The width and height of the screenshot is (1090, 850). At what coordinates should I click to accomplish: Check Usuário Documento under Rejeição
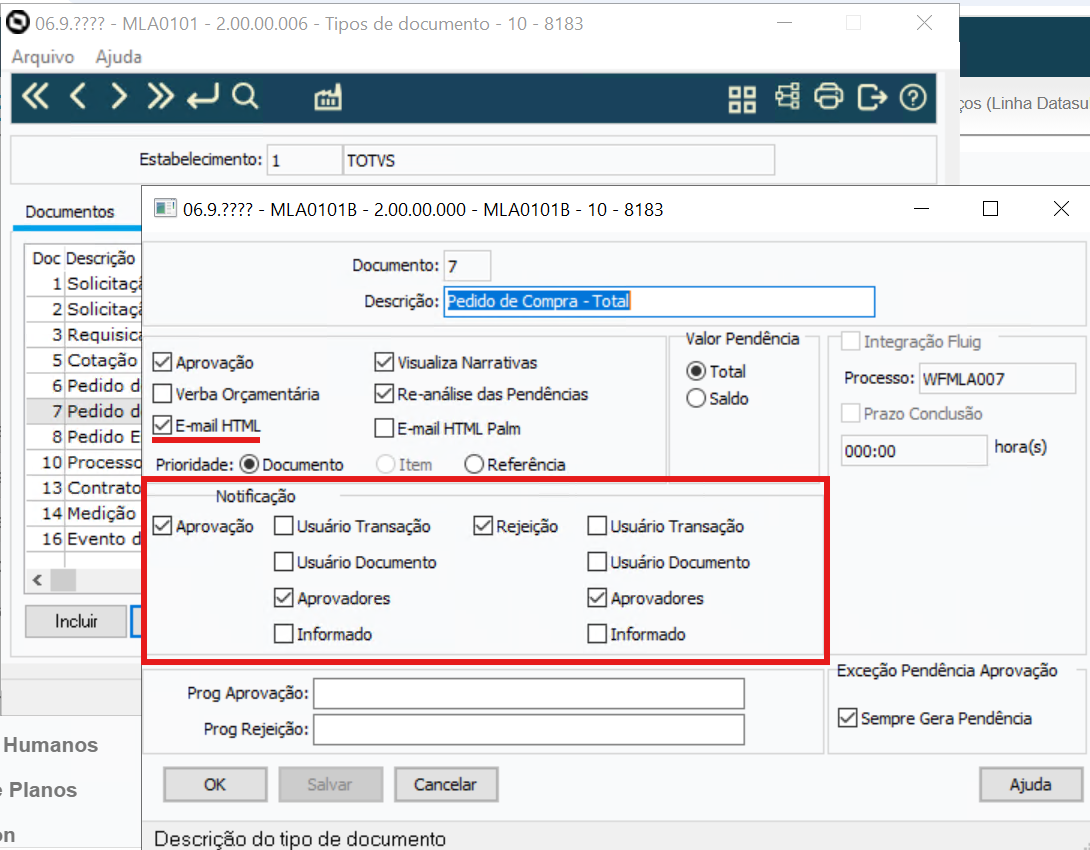(x=597, y=562)
